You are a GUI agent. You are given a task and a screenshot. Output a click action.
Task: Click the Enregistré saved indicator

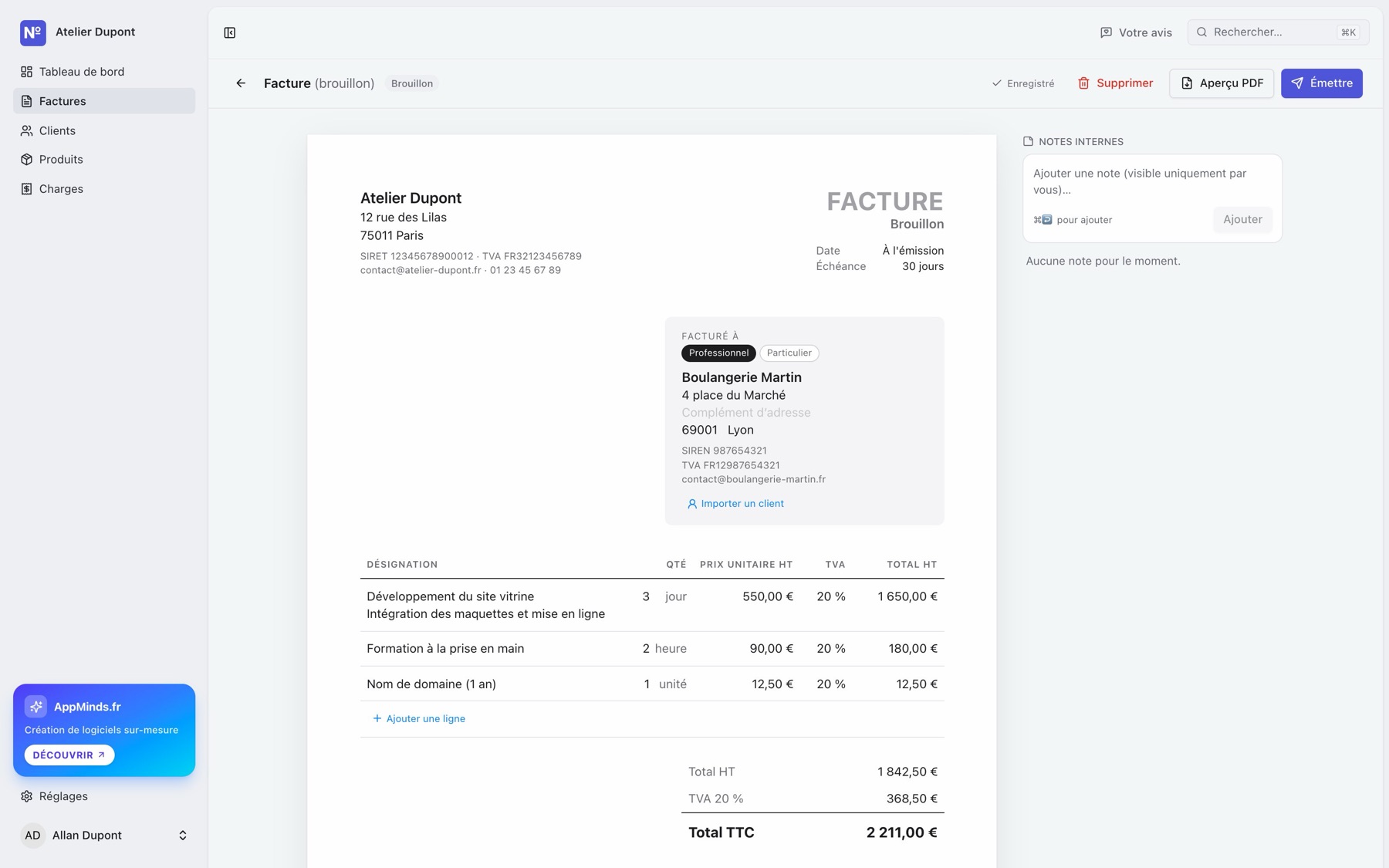tap(1023, 83)
